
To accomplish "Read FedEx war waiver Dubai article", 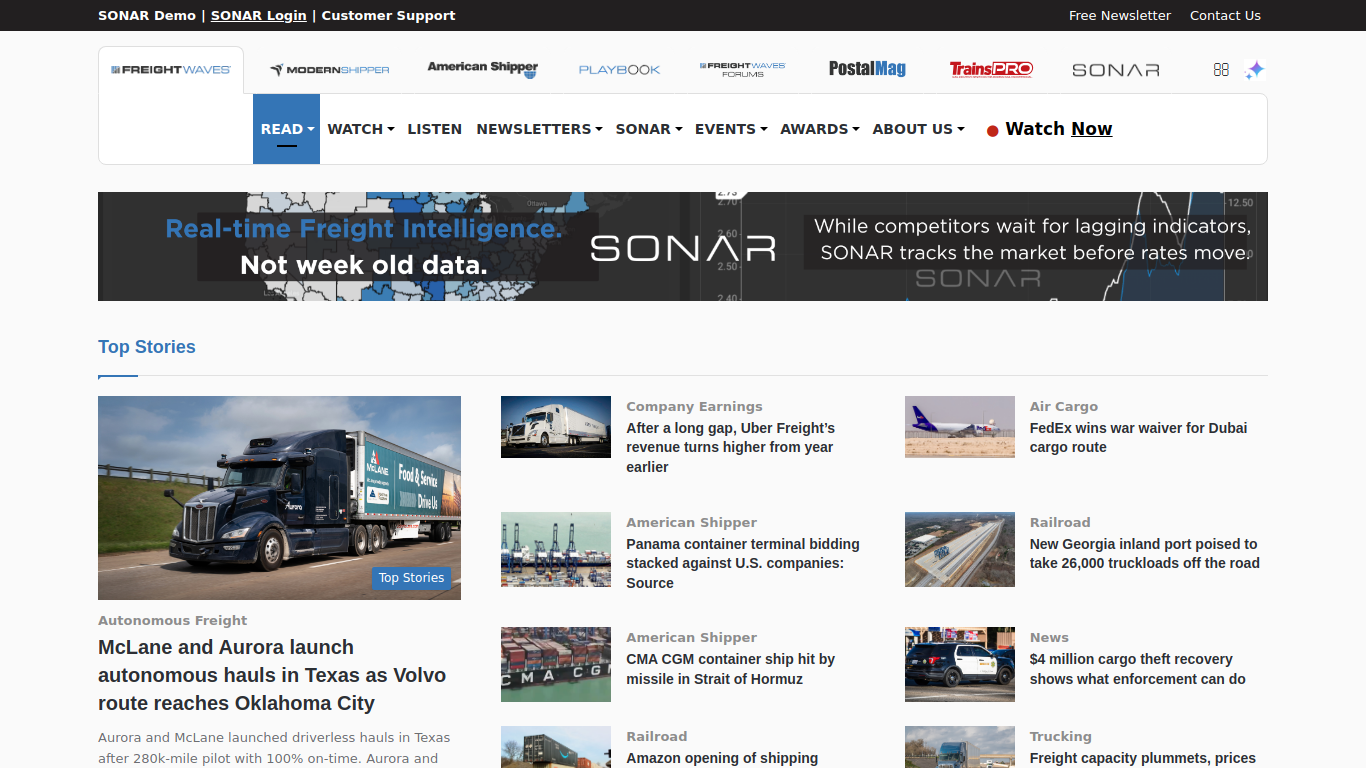I will [x=1138, y=437].
